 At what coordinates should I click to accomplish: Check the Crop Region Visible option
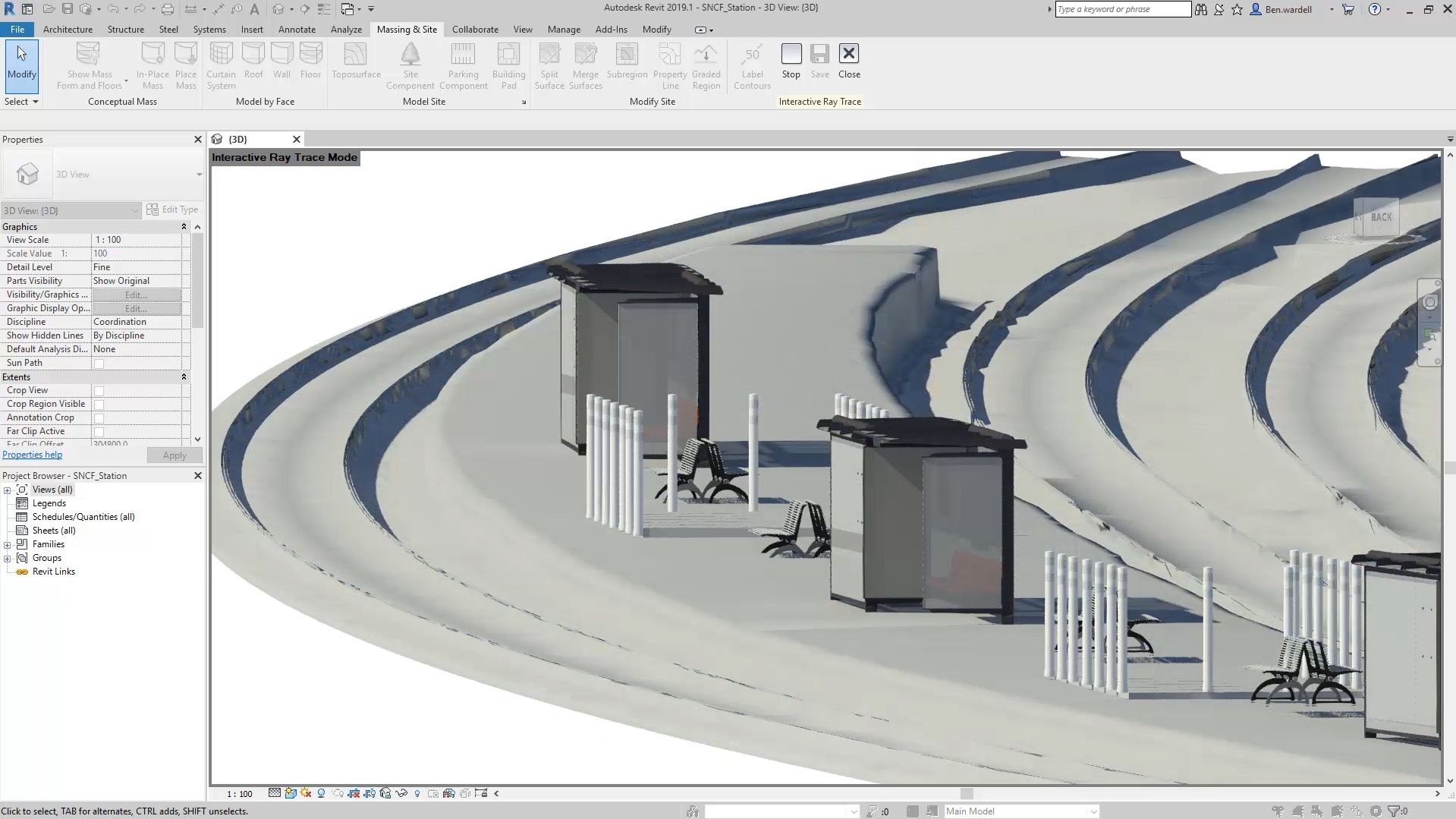point(99,404)
